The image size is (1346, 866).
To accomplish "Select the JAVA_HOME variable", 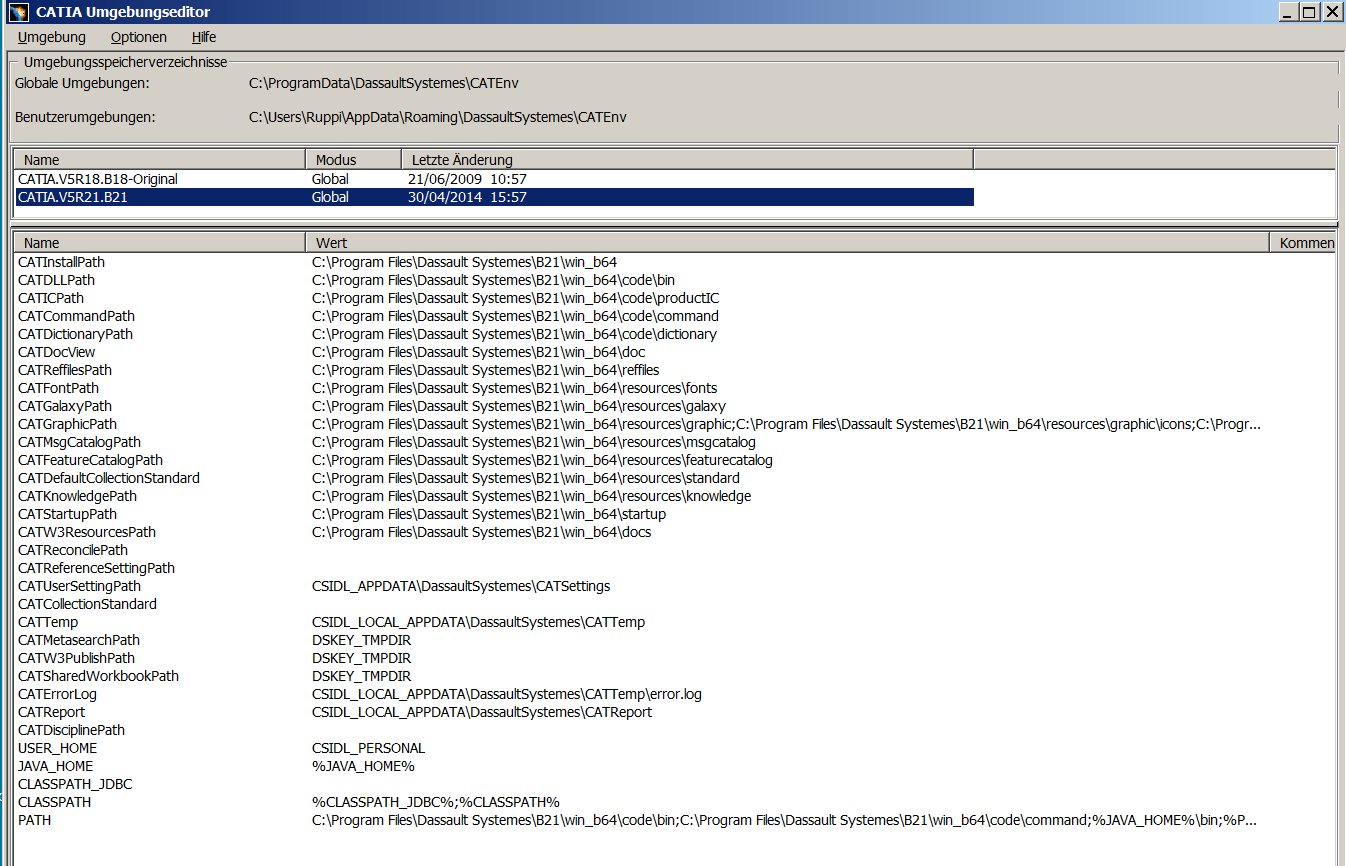I will click(55, 766).
